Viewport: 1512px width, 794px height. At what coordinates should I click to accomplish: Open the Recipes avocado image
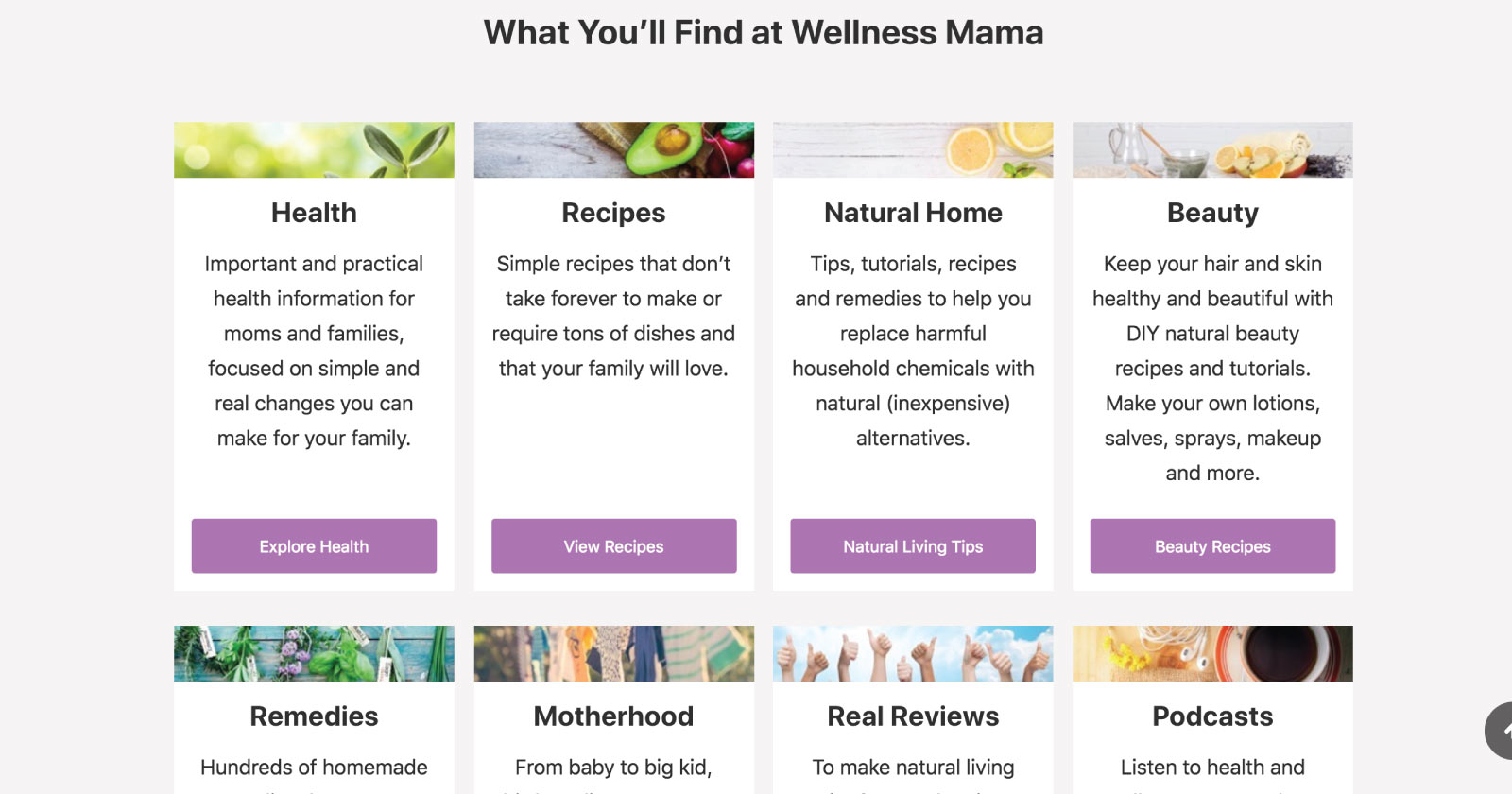point(613,149)
